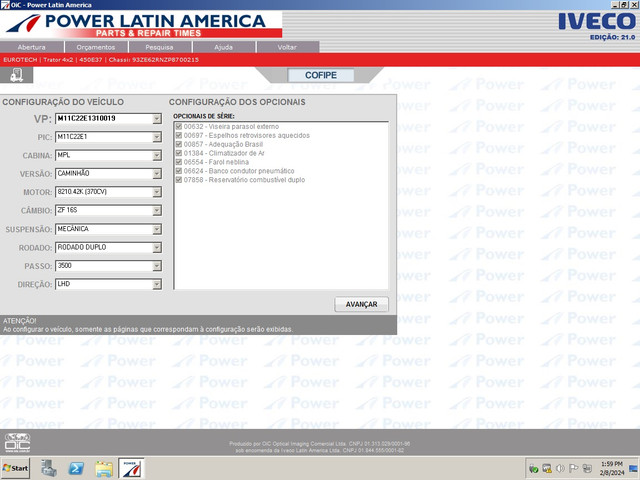Toggle option 00697 Espelhos retrovisores aquecidos
Image resolution: width=640 pixels, height=480 pixels.
(x=178, y=135)
